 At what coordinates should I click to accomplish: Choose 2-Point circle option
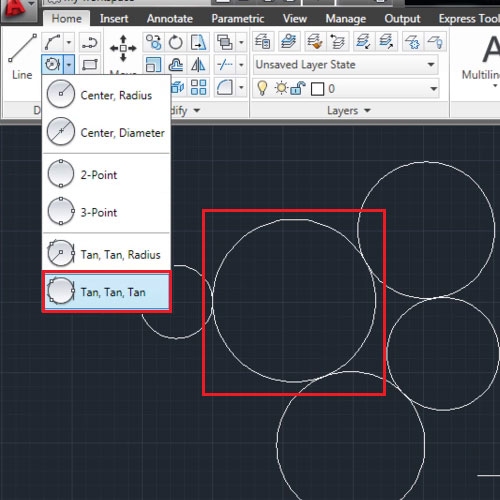coord(107,174)
